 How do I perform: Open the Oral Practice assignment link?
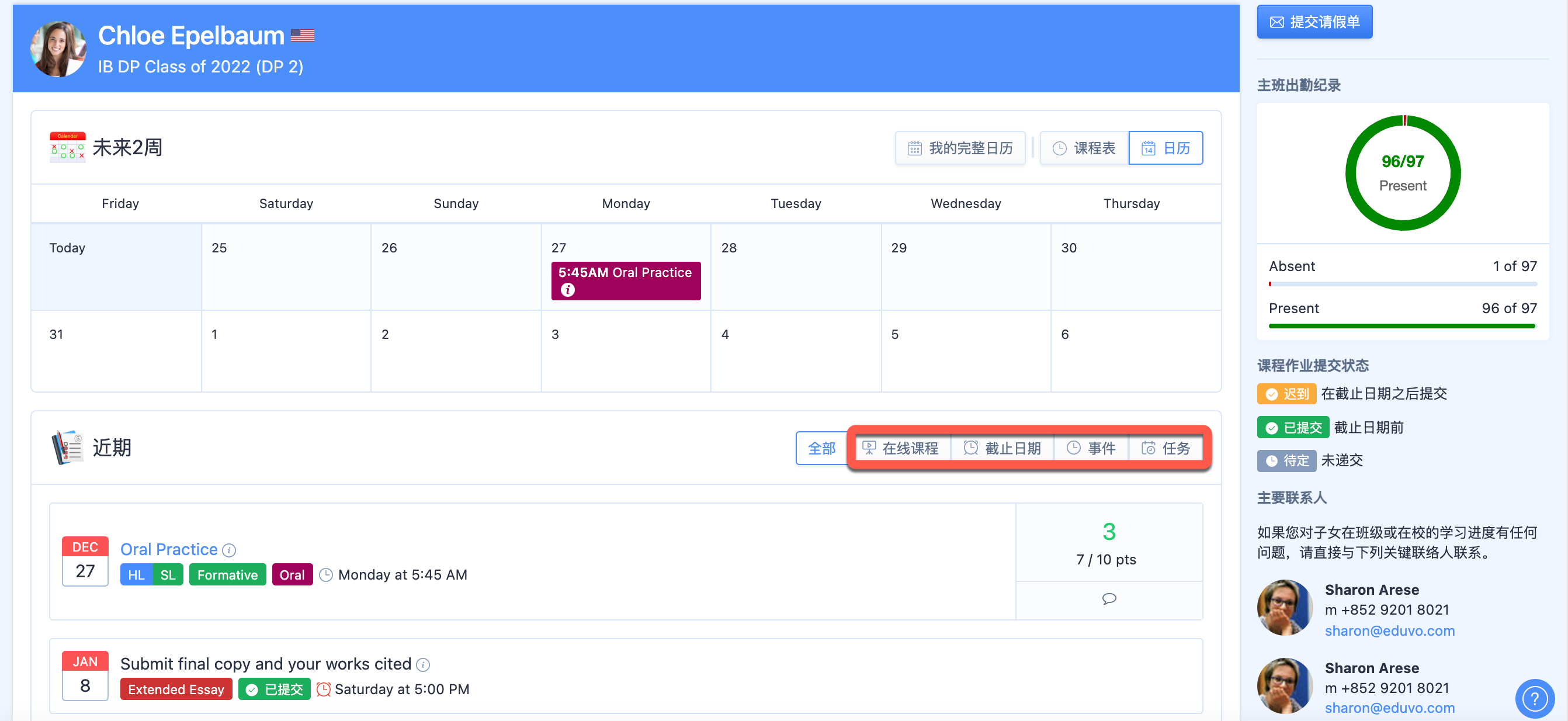click(x=169, y=549)
